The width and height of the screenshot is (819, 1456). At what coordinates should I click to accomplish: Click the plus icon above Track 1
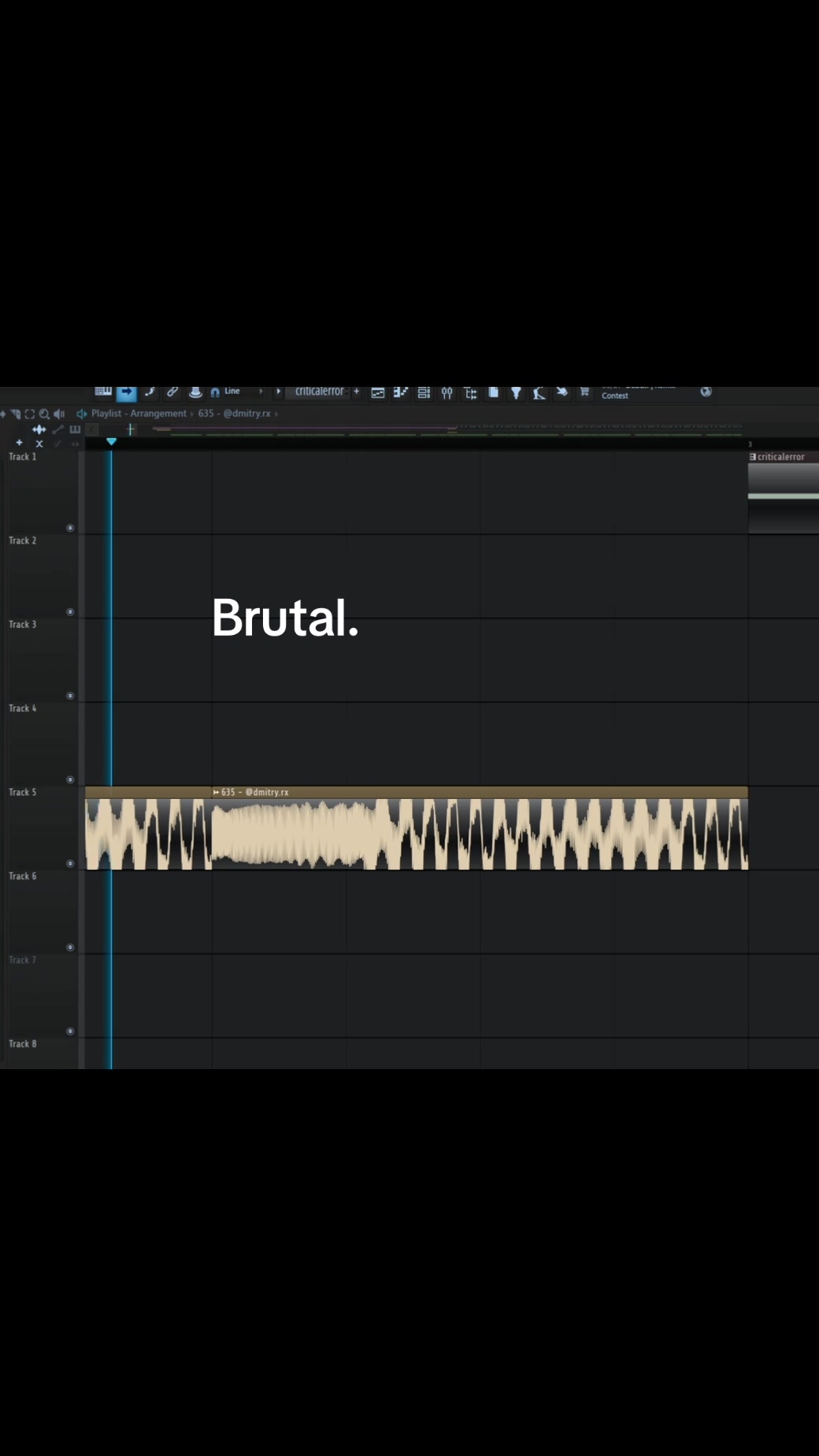pos(20,443)
